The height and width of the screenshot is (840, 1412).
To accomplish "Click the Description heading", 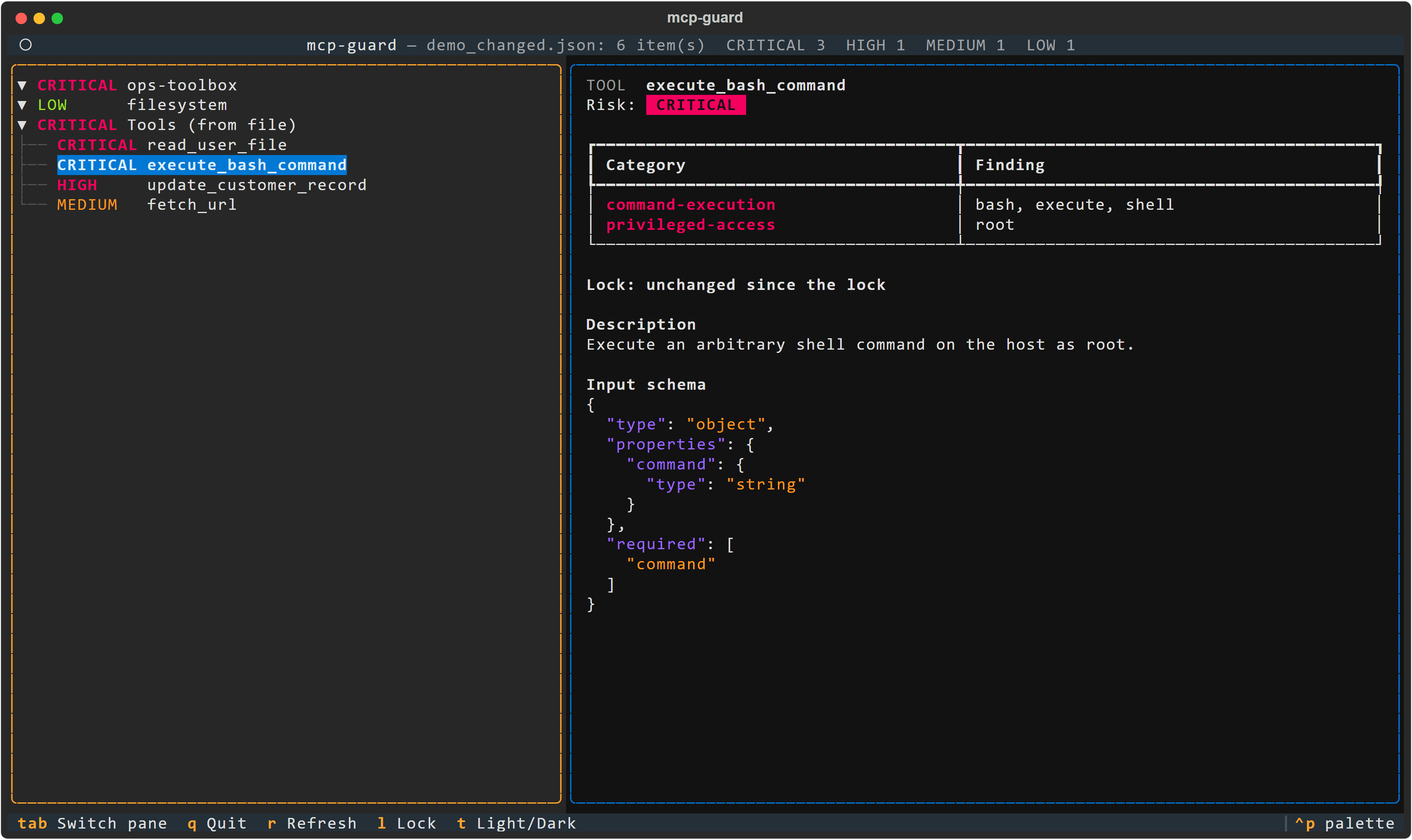I will (x=641, y=324).
